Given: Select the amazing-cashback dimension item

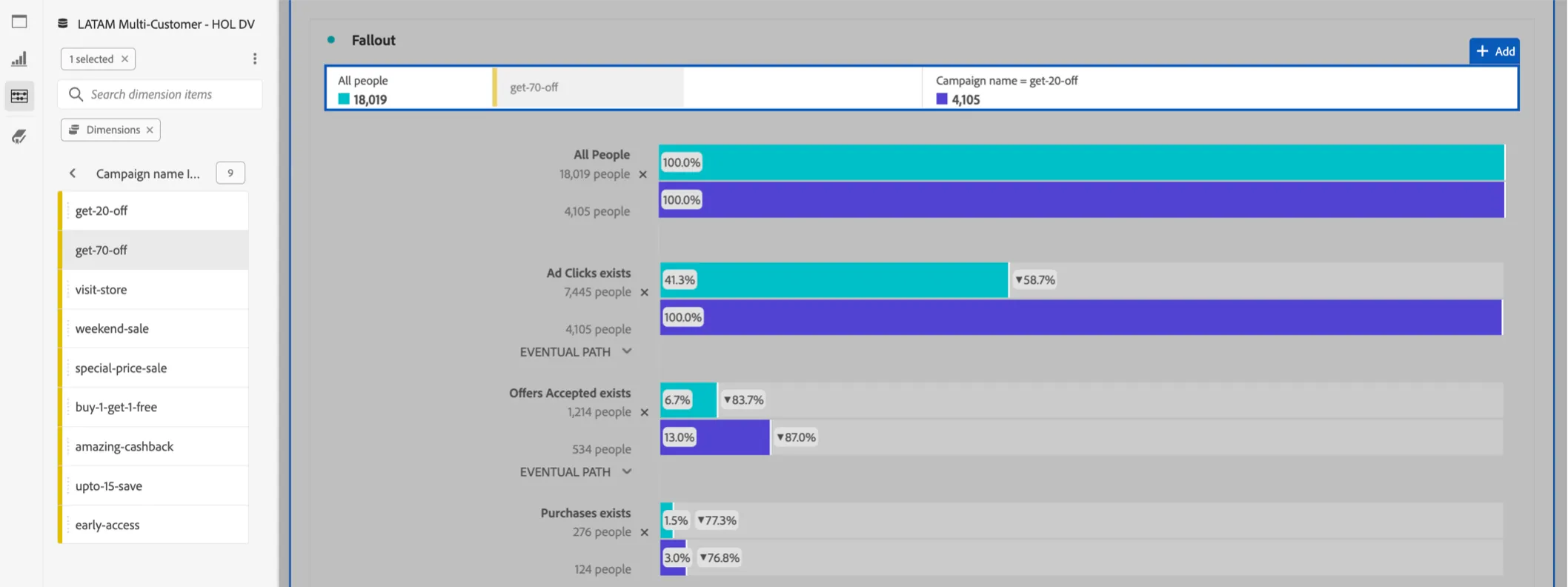Looking at the screenshot, I should point(153,446).
